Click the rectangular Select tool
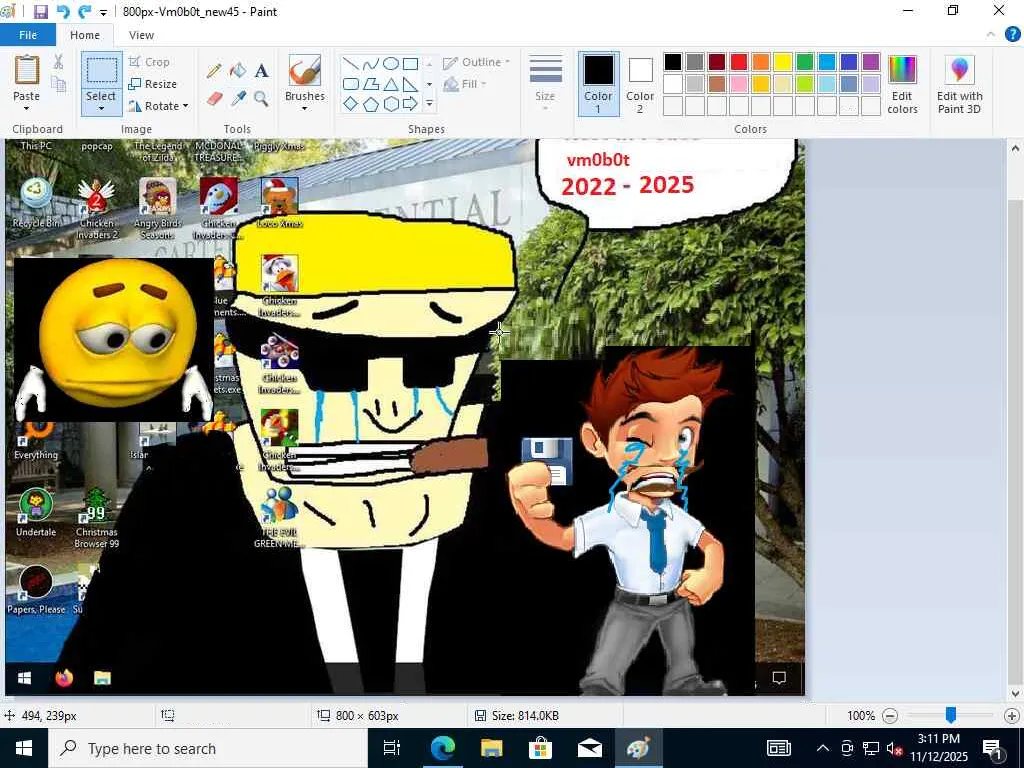The height and width of the screenshot is (768, 1024). tap(102, 71)
